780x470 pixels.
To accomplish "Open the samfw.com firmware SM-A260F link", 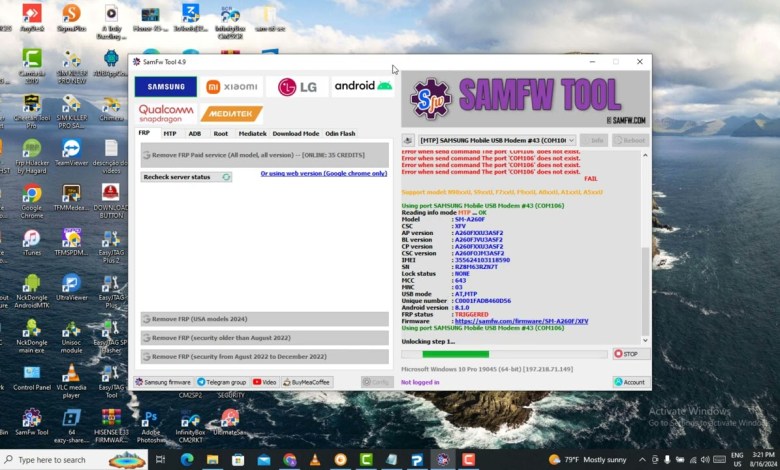I will pos(521,321).
